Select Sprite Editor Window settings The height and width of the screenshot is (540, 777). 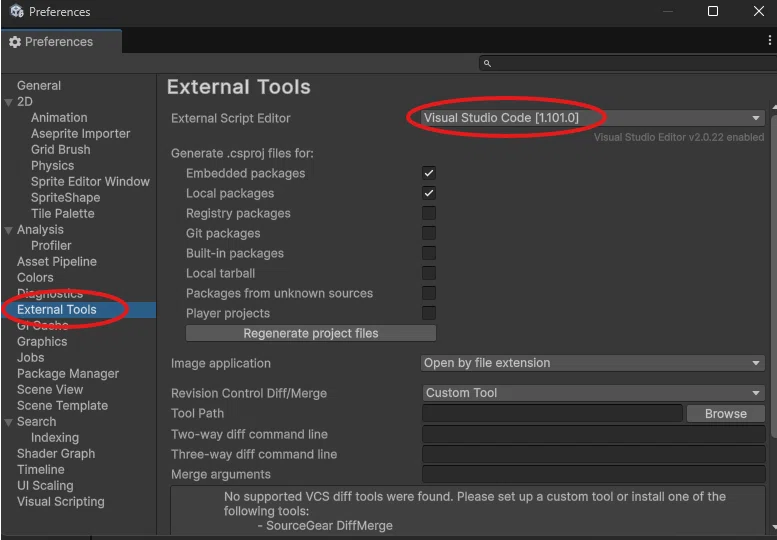click(90, 182)
